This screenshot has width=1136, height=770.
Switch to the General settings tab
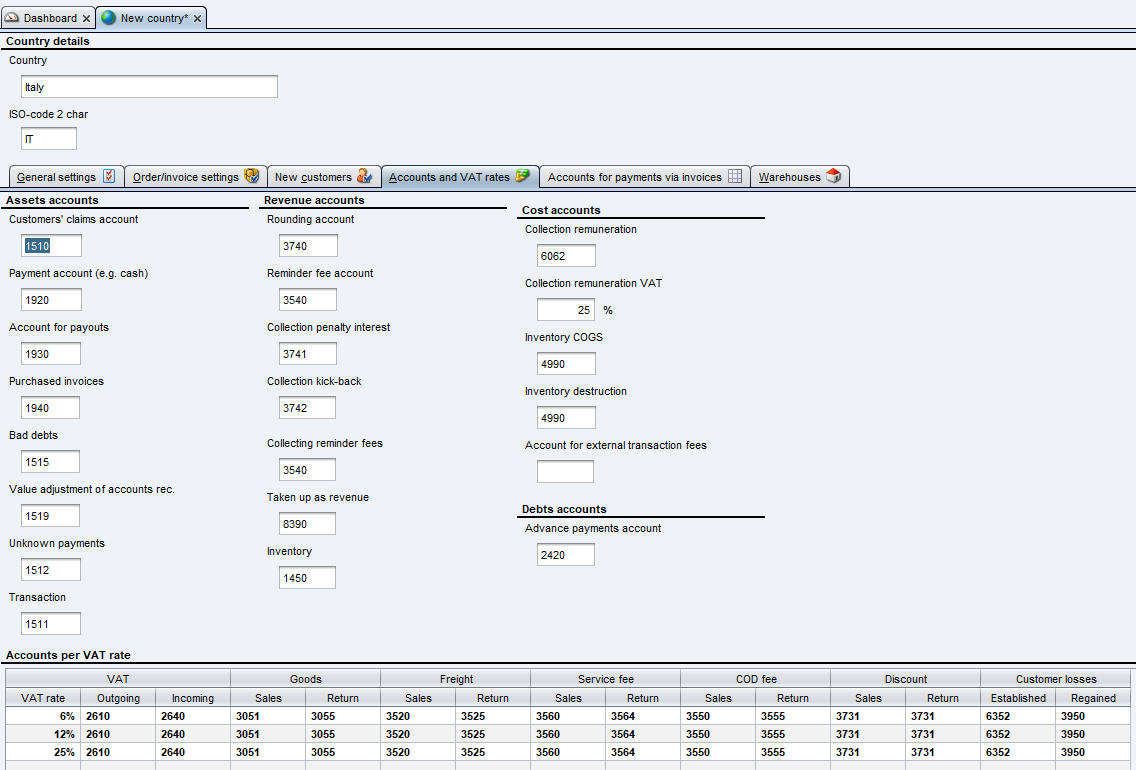click(57, 177)
